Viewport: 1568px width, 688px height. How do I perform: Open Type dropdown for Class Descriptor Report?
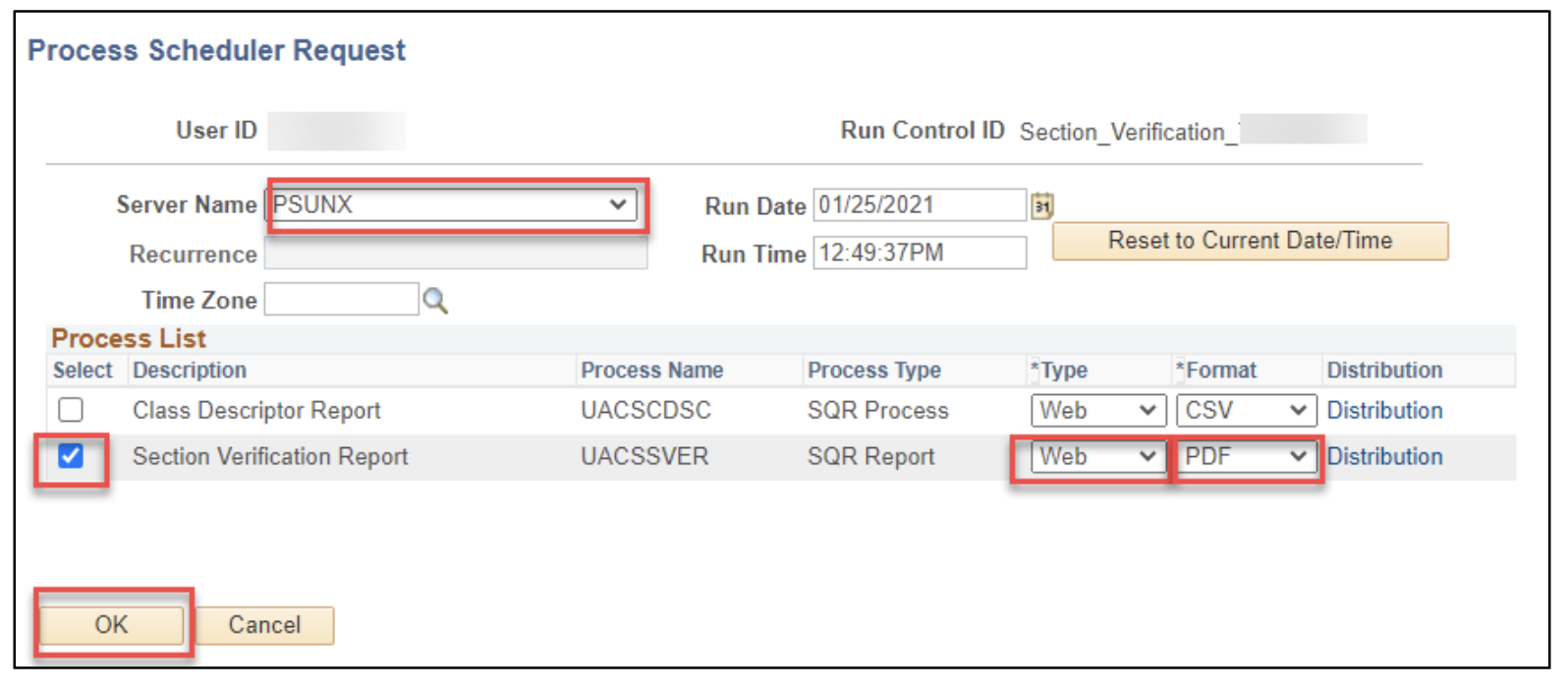[1098, 411]
